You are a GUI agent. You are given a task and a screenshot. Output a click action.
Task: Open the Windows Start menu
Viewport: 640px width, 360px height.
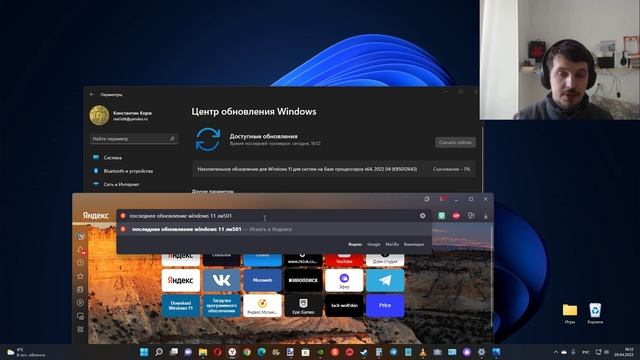point(144,352)
